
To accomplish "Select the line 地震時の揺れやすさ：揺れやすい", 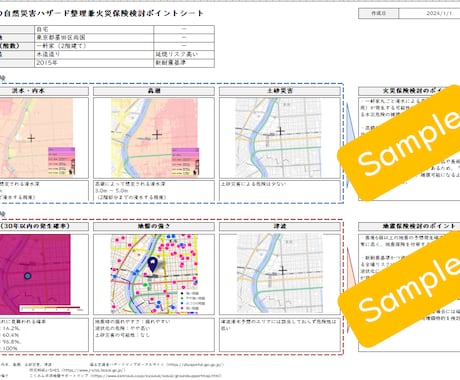I will 133,322.
